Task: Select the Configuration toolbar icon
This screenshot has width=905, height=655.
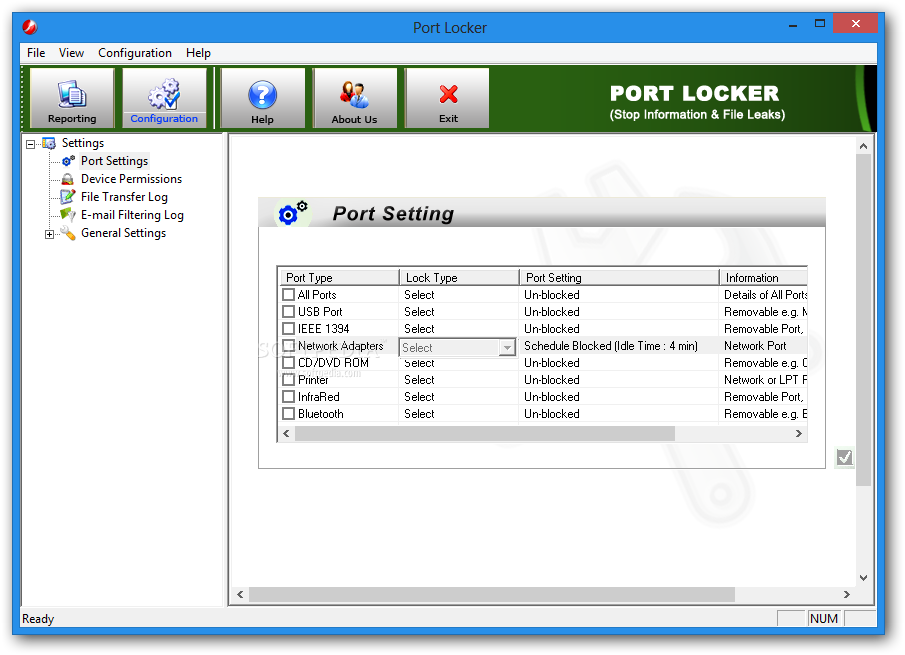Action: click(164, 97)
